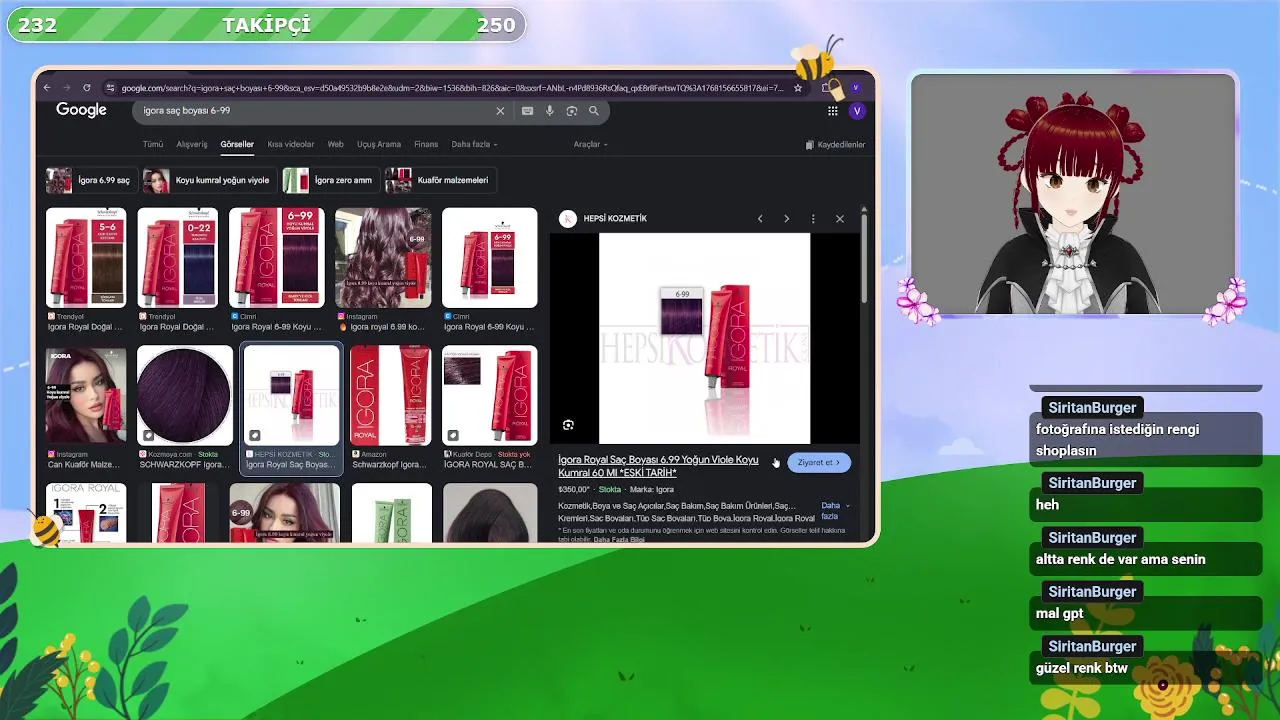Screen dimensions: 1280x720
Task: Expand the Daha fazla dropdown
Action: [x=474, y=145]
